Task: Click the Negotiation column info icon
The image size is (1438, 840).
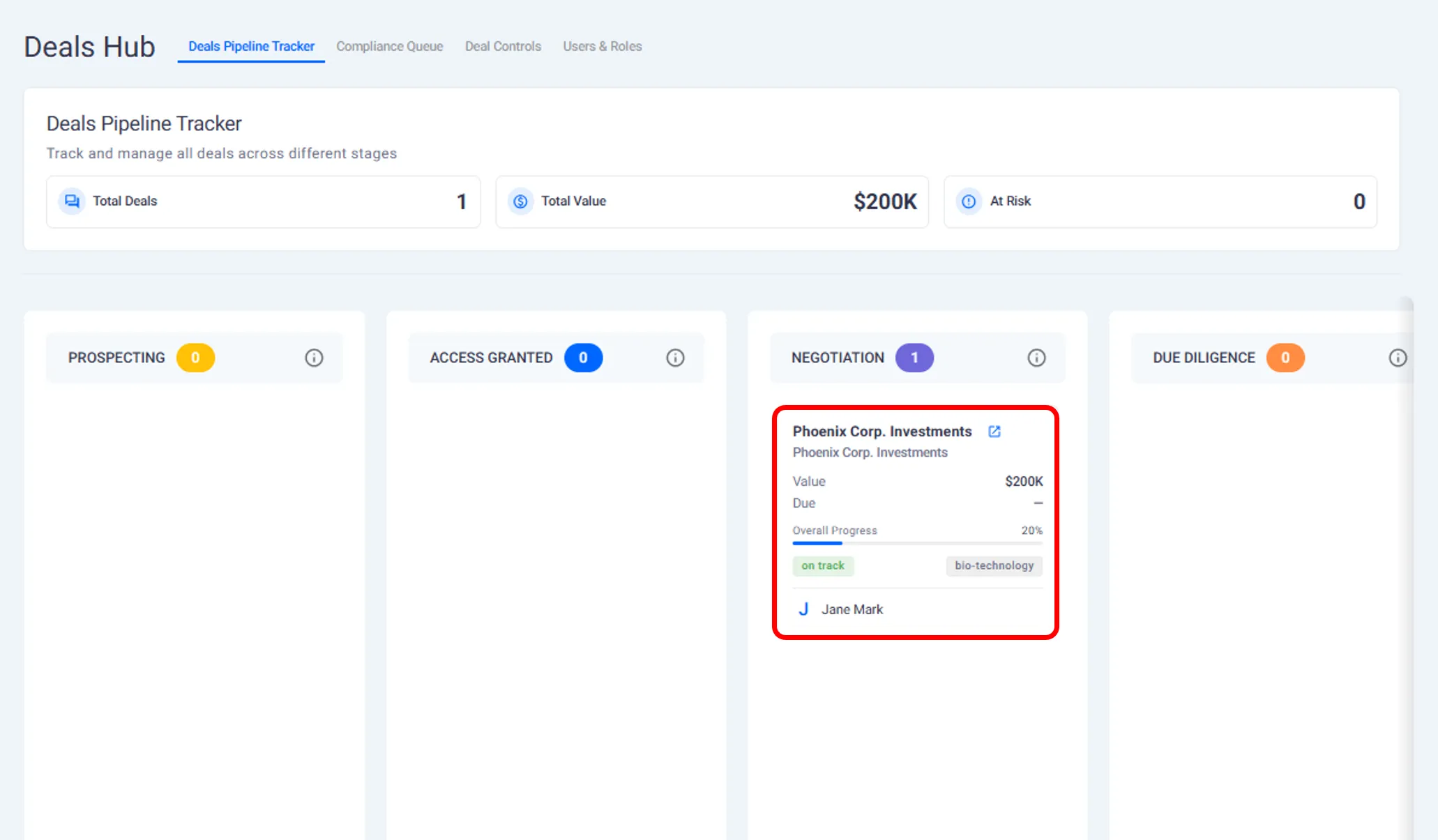Action: [1036, 358]
